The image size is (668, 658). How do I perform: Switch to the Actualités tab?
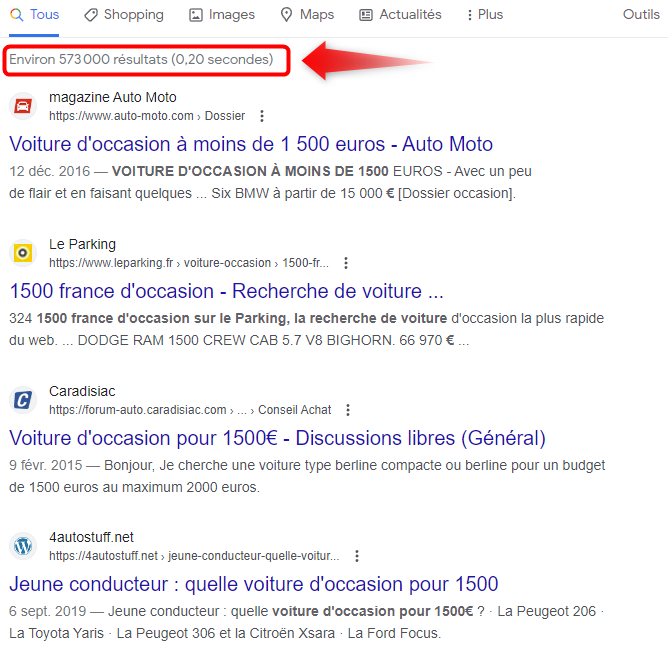pyautogui.click(x=400, y=15)
